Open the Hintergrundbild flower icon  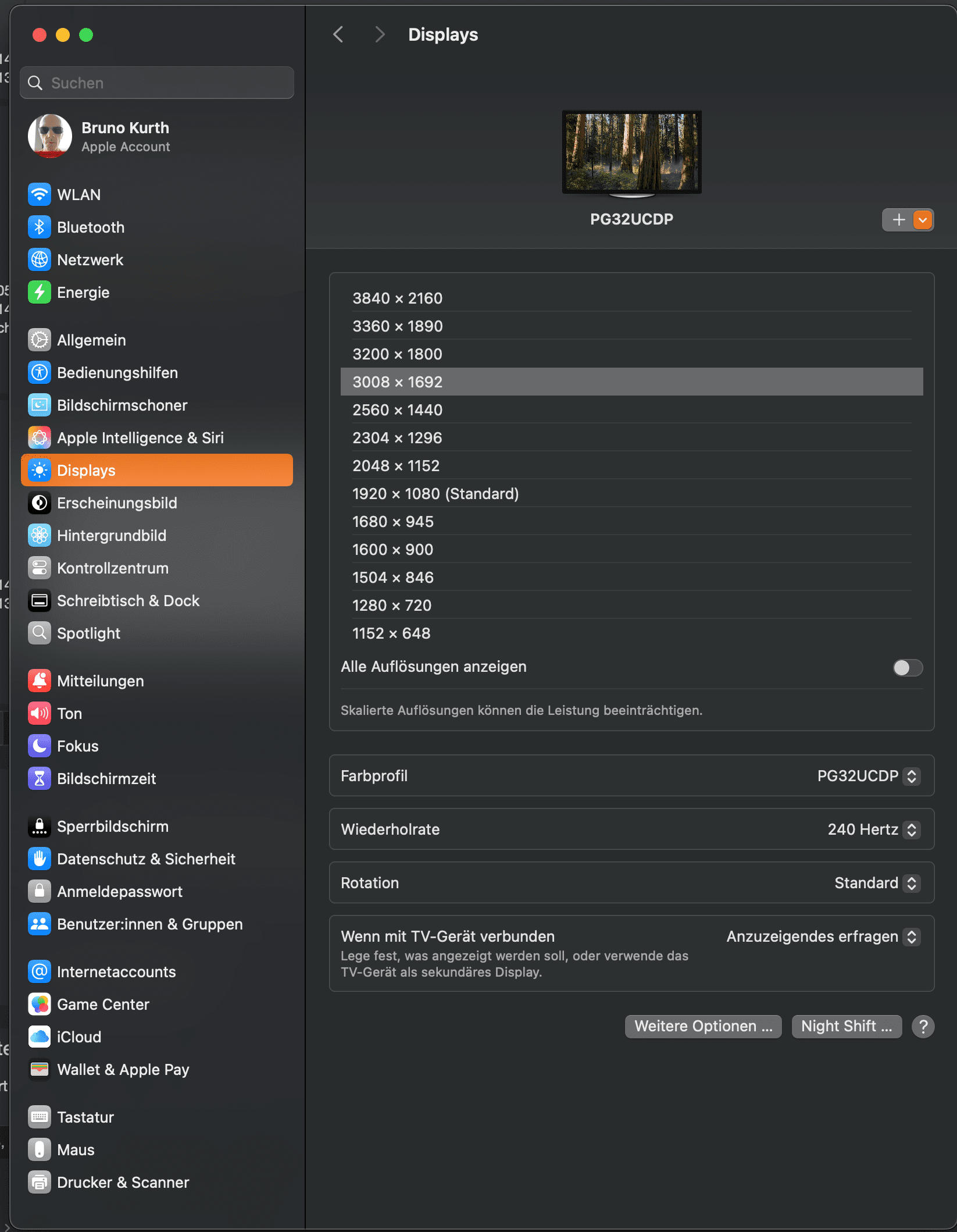40,535
